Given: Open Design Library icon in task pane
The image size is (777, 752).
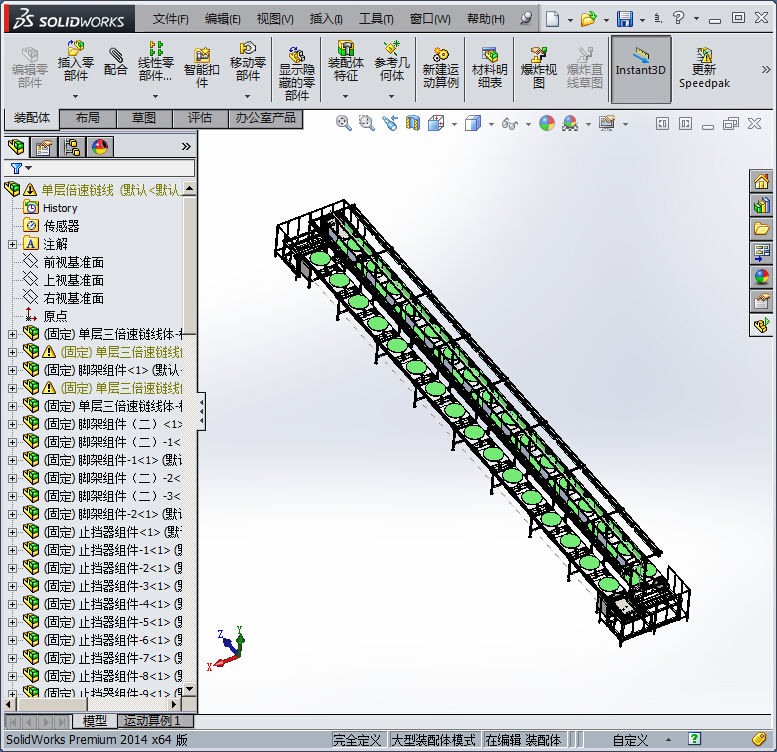Looking at the screenshot, I should pos(761,205).
